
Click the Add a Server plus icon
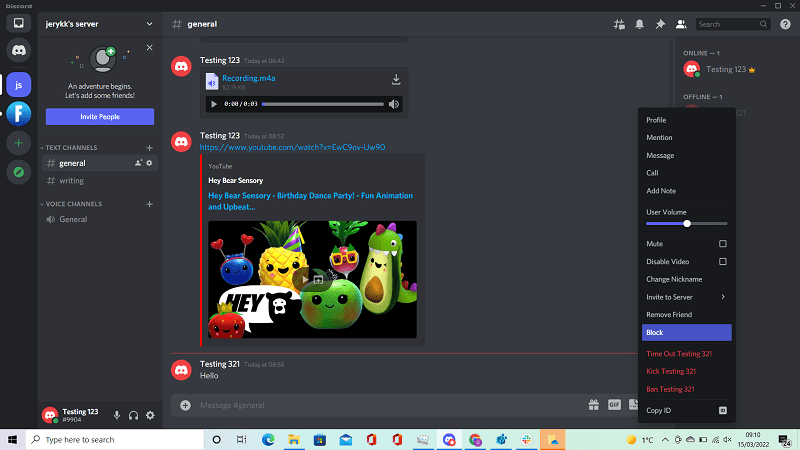(20, 143)
